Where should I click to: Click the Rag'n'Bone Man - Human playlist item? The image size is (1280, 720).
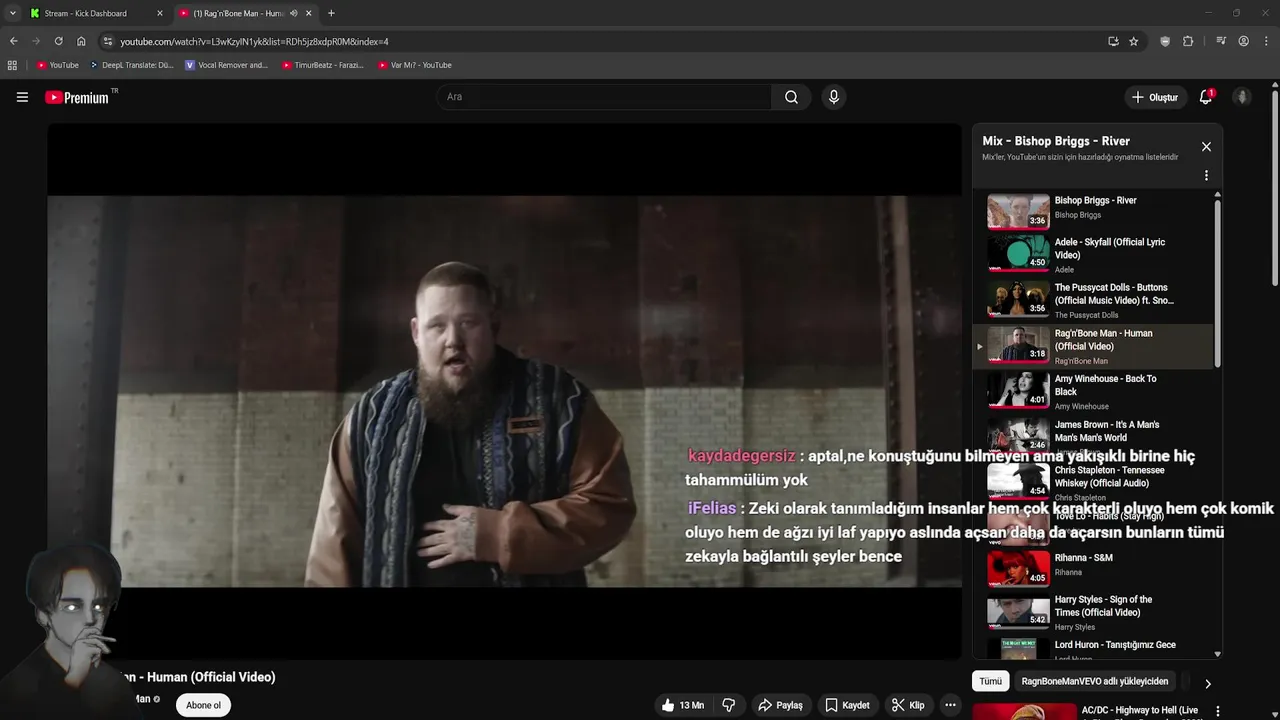tap(1093, 346)
